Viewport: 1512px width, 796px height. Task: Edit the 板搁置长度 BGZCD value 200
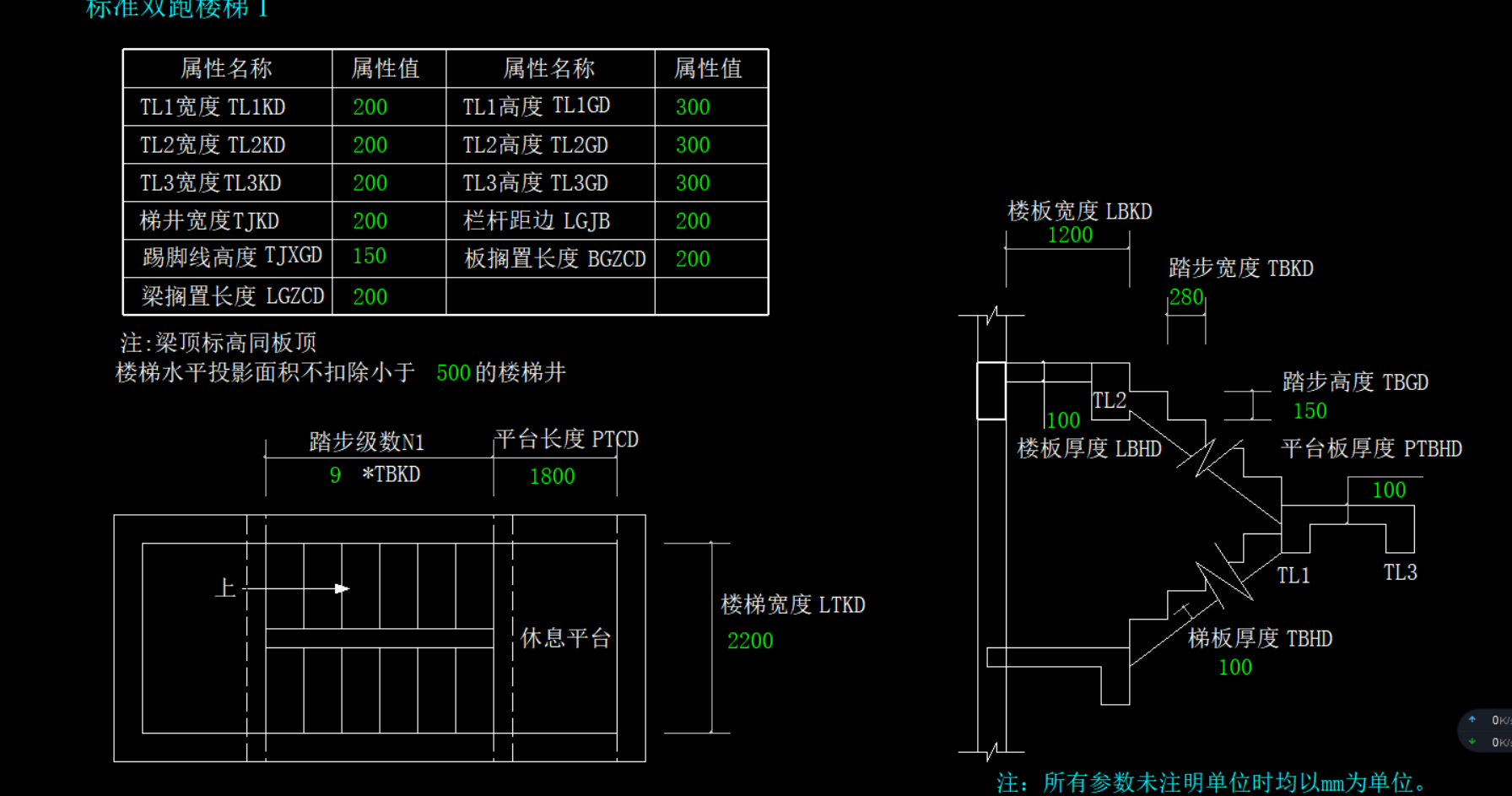(693, 259)
